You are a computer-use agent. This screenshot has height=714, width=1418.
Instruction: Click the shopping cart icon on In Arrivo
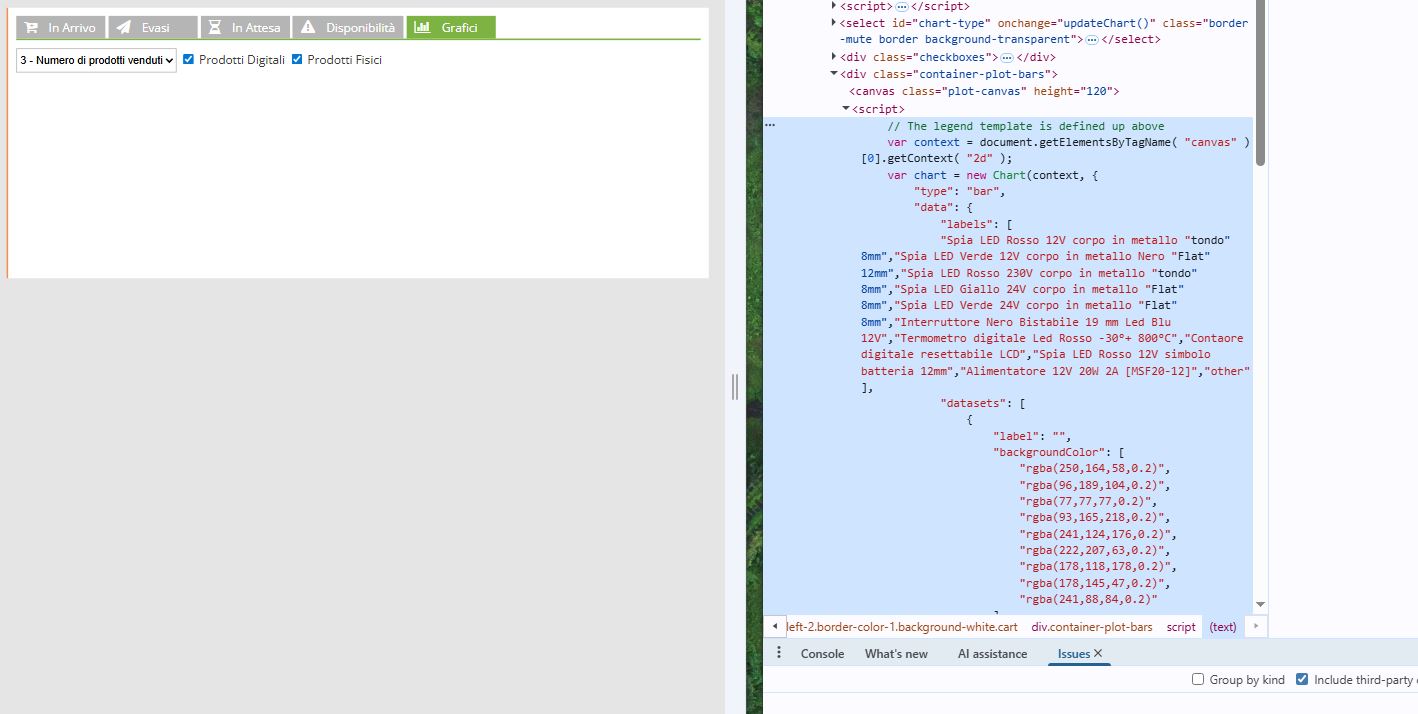[x=31, y=28]
